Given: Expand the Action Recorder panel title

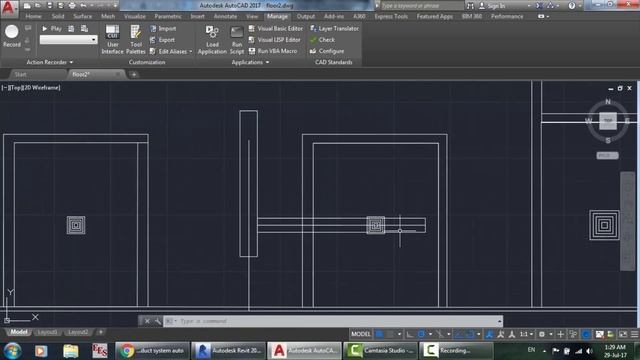Looking at the screenshot, I should [49, 62].
